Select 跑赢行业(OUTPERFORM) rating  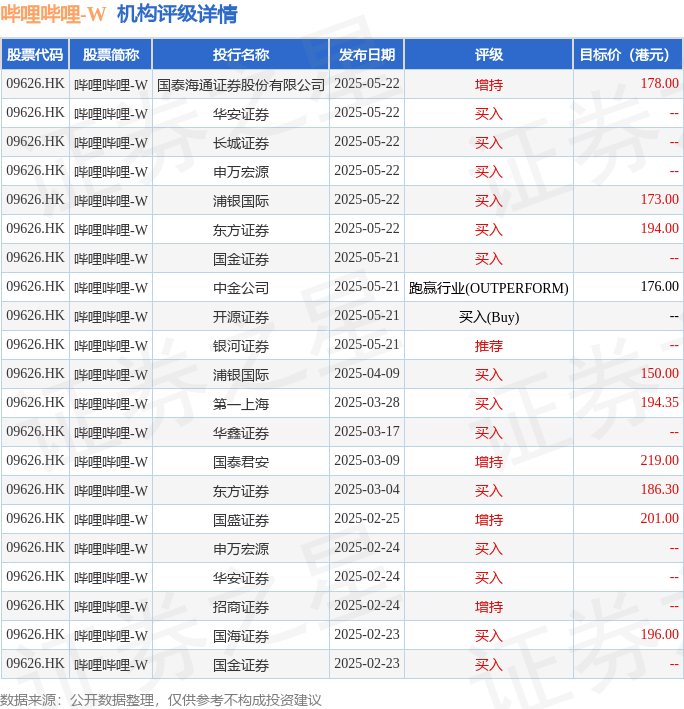489,288
